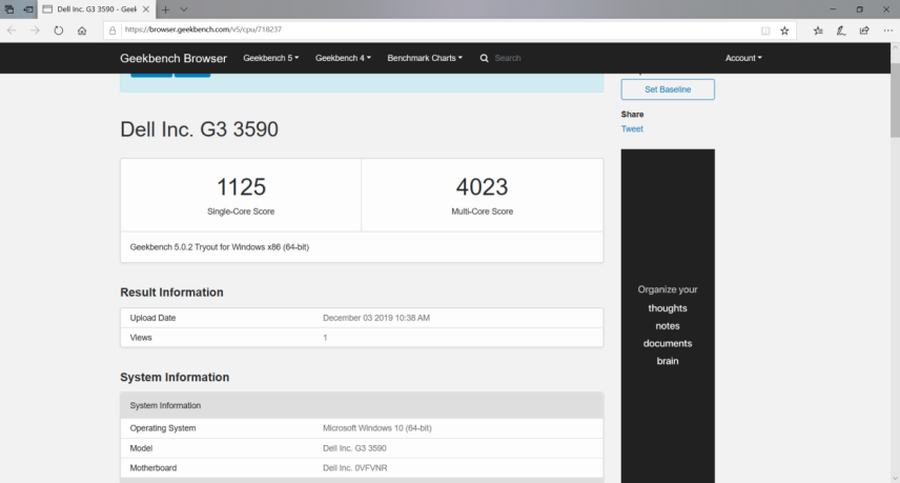900x483 pixels.
Task: Click the Organize your thoughts ad
Action: pos(668,316)
